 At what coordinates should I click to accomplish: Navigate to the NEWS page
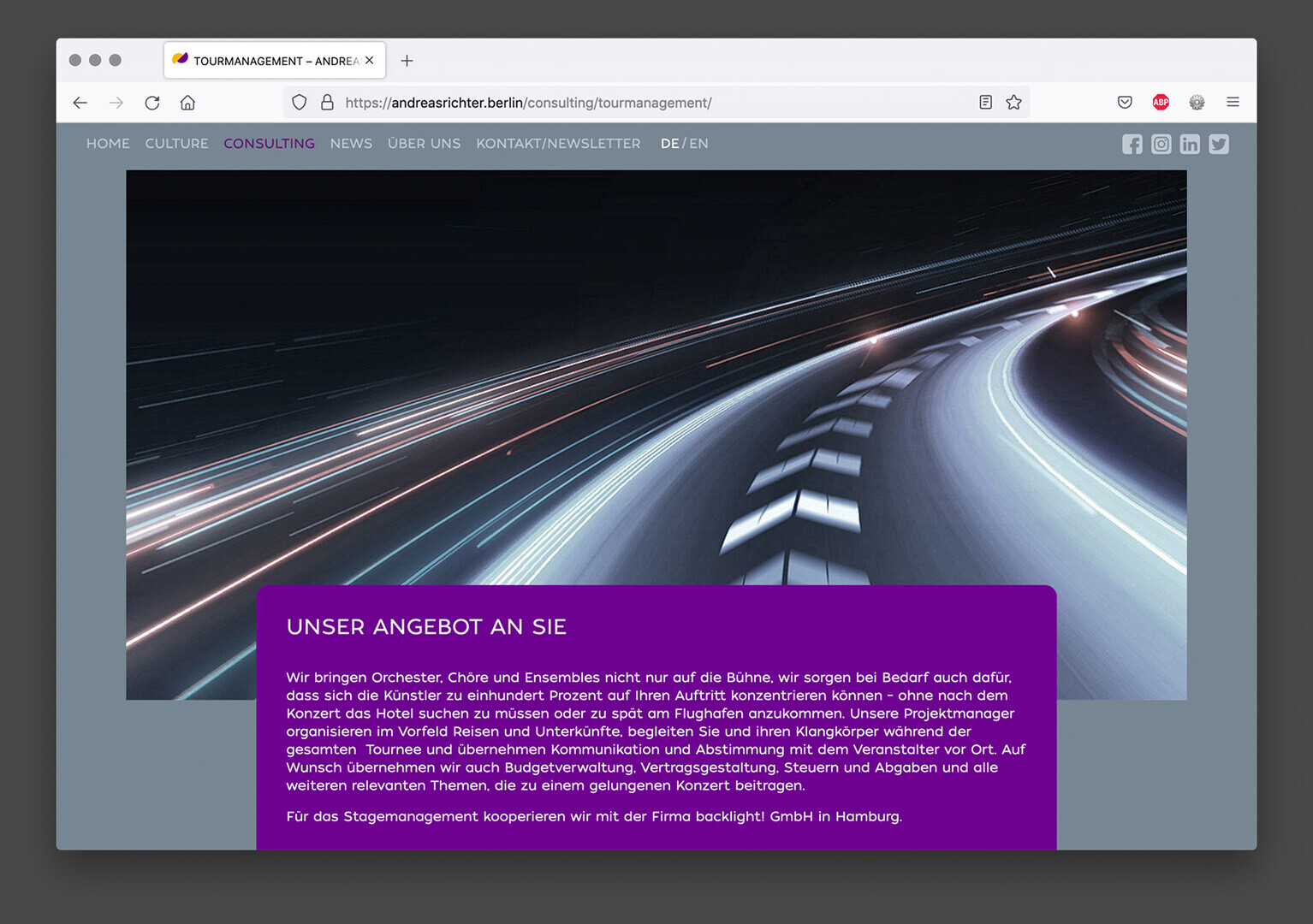click(x=351, y=144)
